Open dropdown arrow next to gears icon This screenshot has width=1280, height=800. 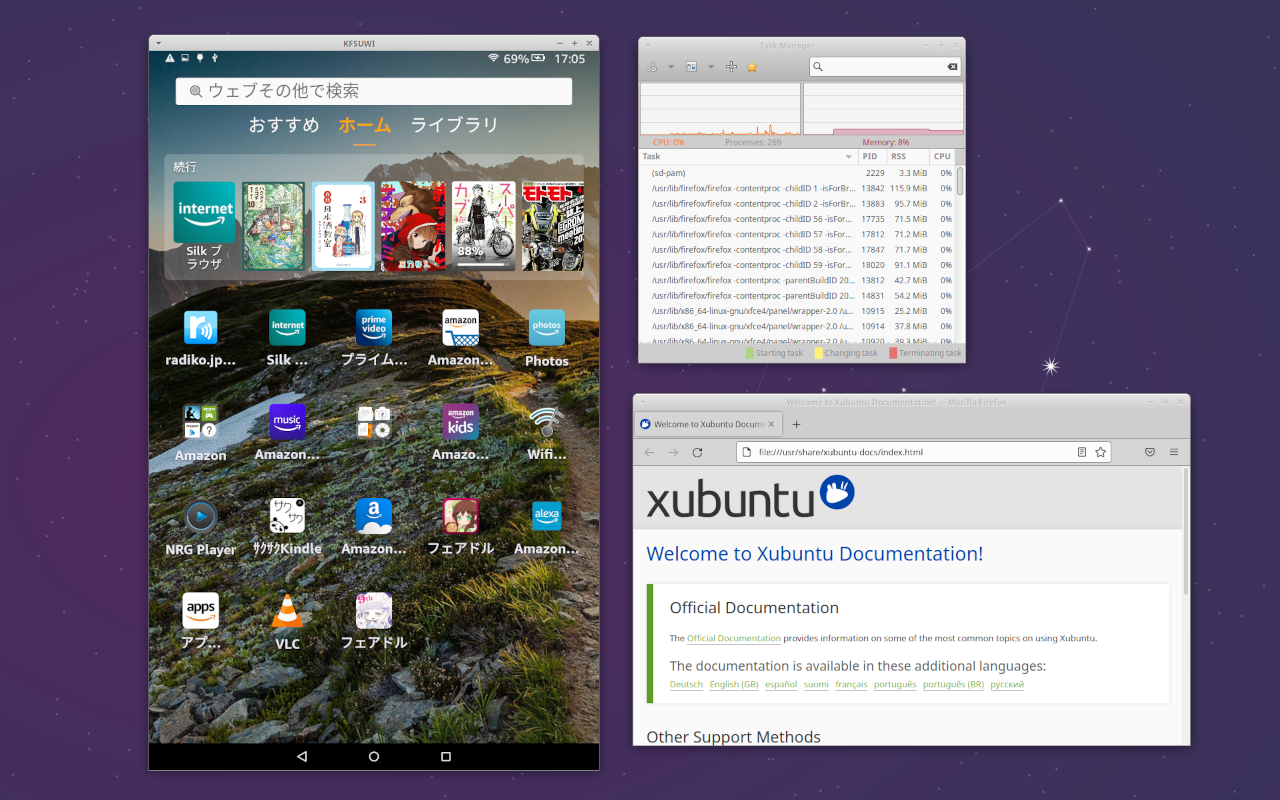tap(670, 67)
